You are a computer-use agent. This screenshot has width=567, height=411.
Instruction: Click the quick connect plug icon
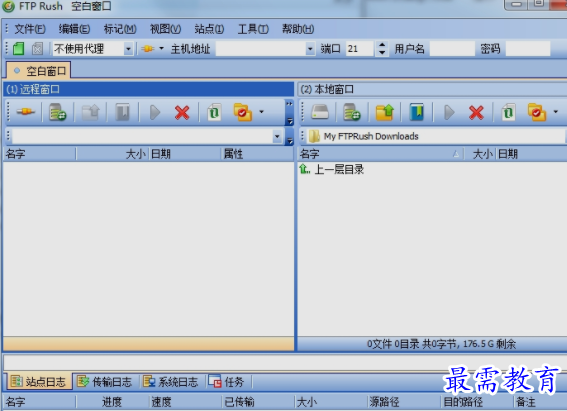click(148, 48)
